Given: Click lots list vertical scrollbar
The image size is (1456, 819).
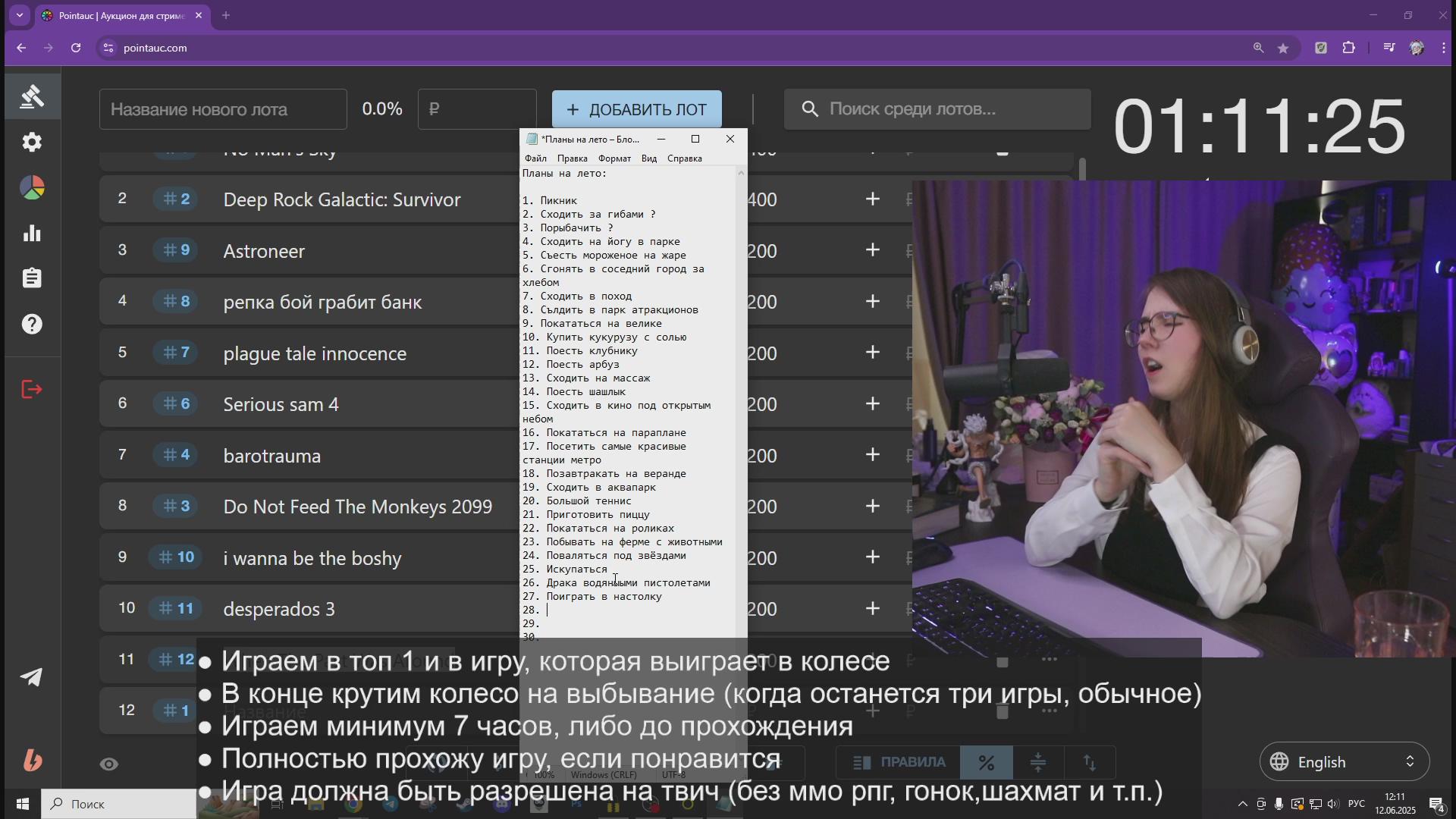Looking at the screenshot, I should click(x=1082, y=168).
